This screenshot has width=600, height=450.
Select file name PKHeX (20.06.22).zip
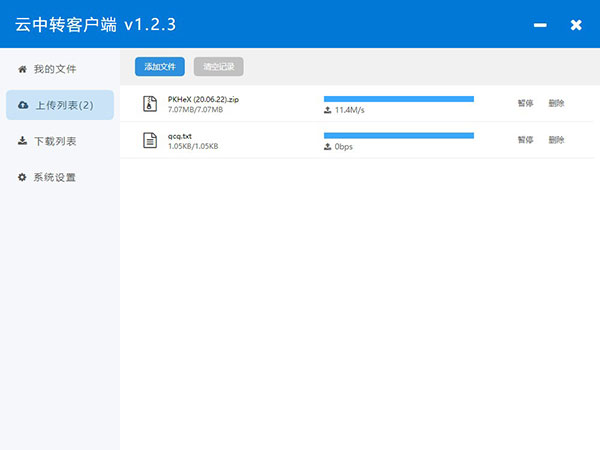(x=203, y=99)
